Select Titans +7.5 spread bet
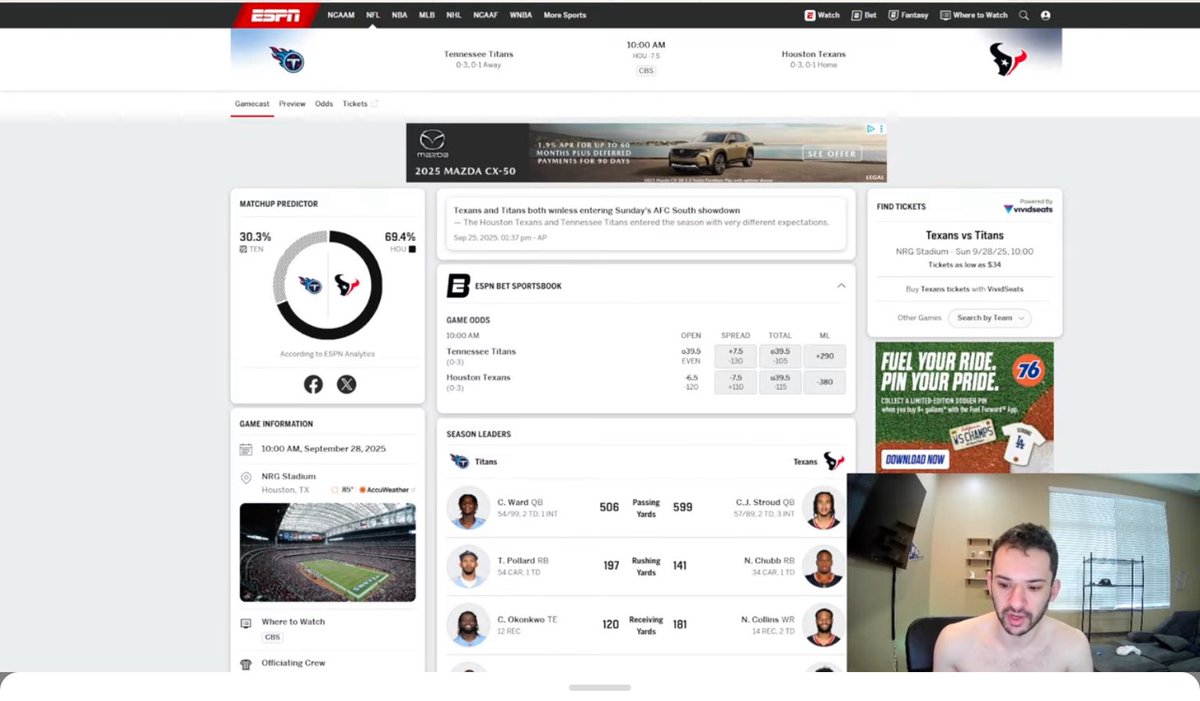Image resolution: width=1200 pixels, height=701 pixels. 735,356
